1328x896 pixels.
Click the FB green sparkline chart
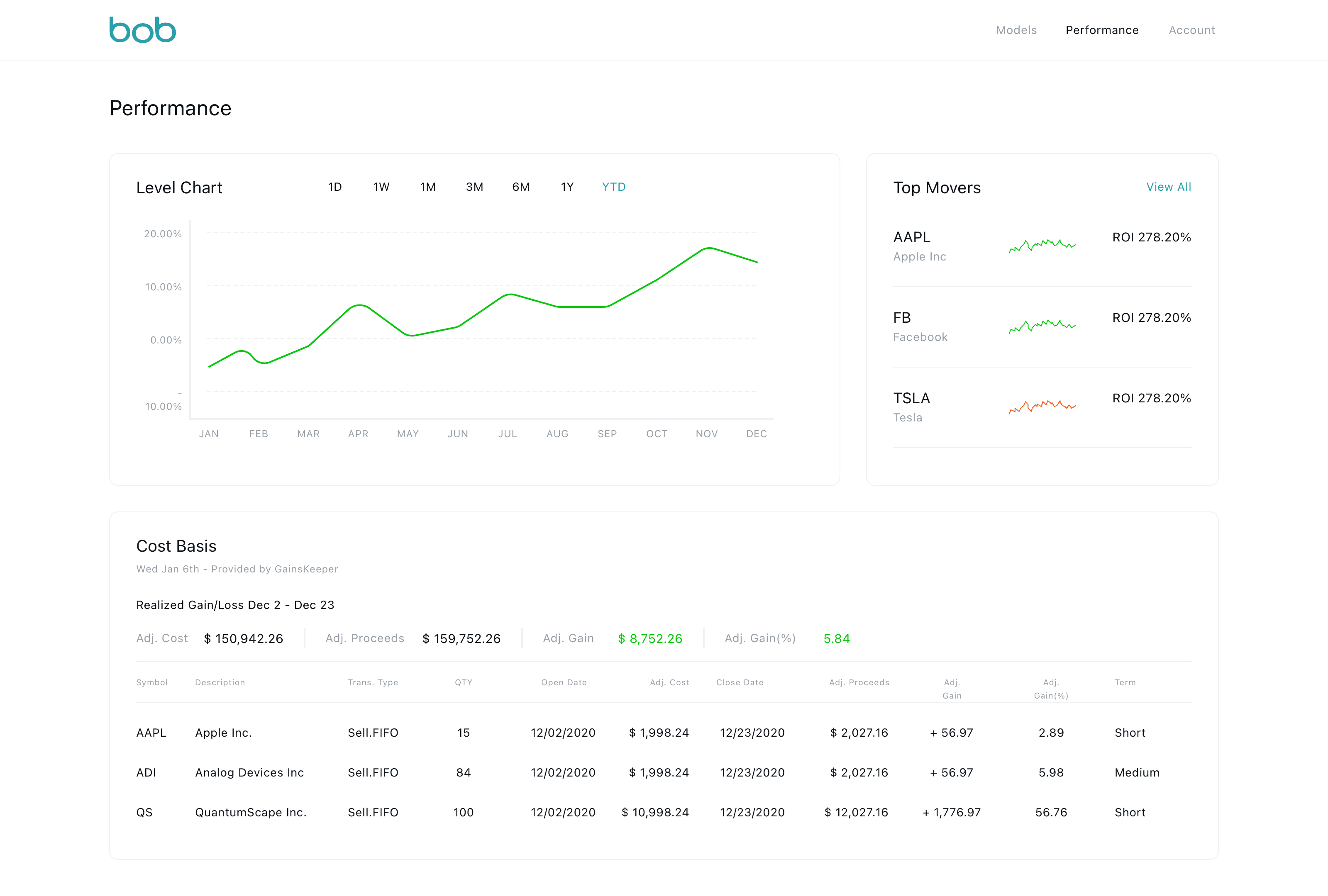[x=1042, y=326]
